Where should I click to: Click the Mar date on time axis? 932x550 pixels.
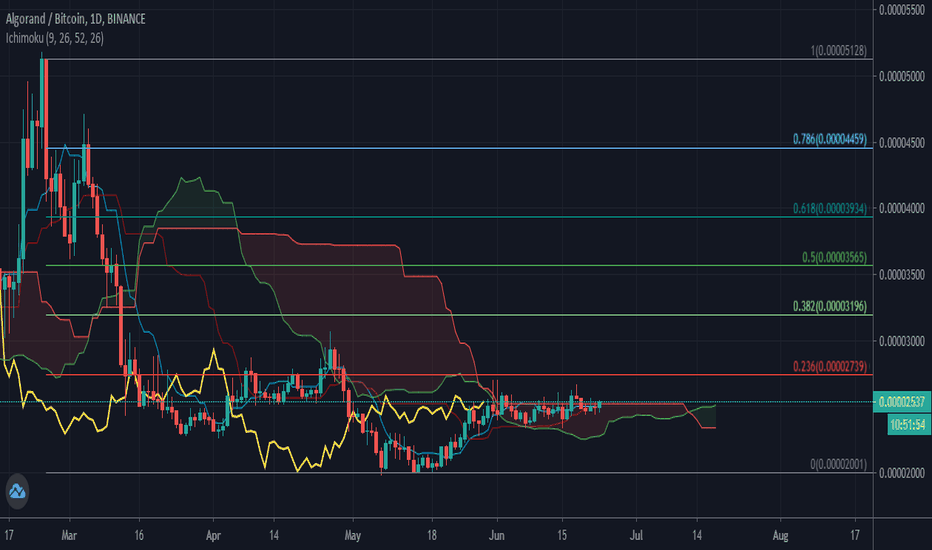[69, 535]
